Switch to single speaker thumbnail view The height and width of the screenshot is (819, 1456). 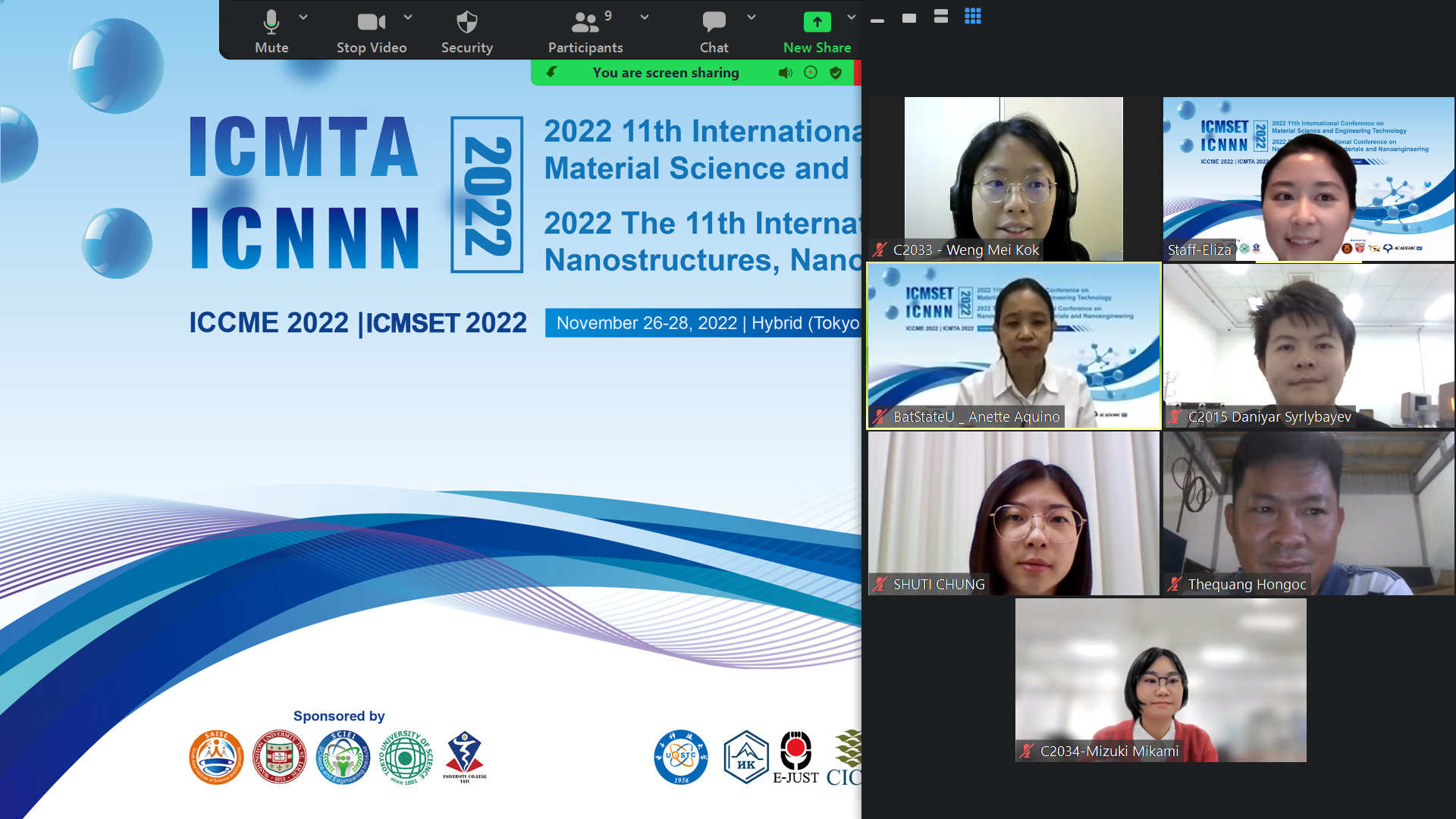[x=909, y=17]
